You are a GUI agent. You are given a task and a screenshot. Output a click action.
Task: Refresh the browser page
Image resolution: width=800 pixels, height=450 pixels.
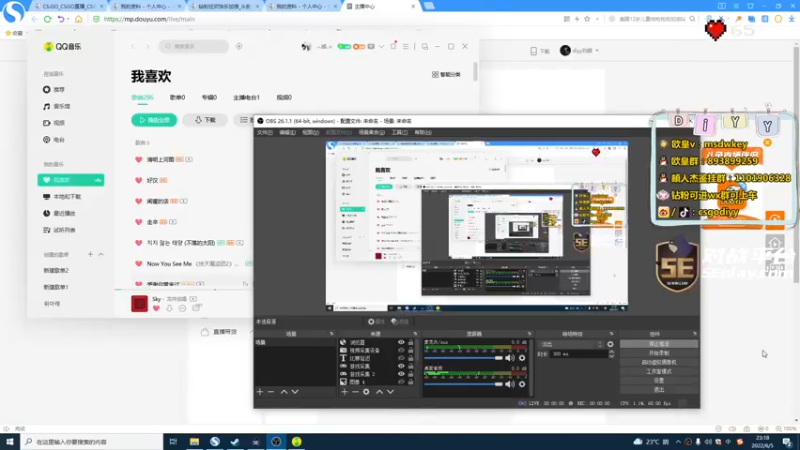[47, 19]
